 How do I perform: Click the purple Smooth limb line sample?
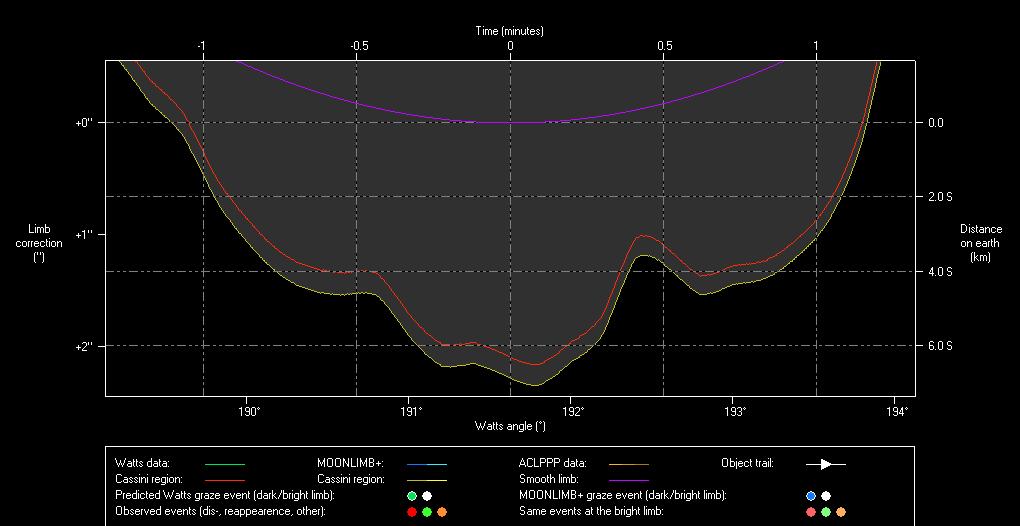(x=628, y=480)
